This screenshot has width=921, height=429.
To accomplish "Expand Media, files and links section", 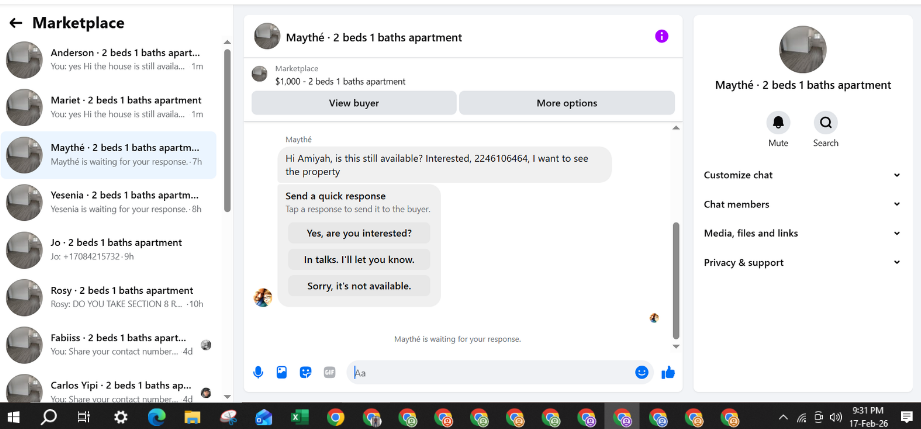I will (x=802, y=233).
